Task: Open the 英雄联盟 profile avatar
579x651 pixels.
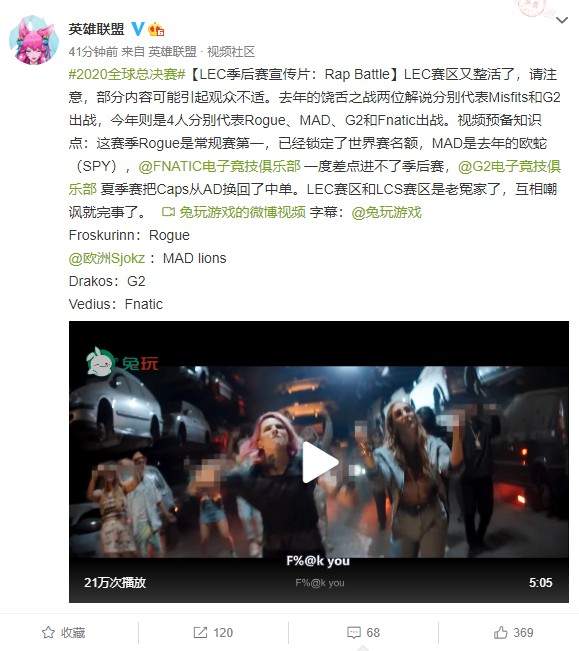Action: point(34,40)
